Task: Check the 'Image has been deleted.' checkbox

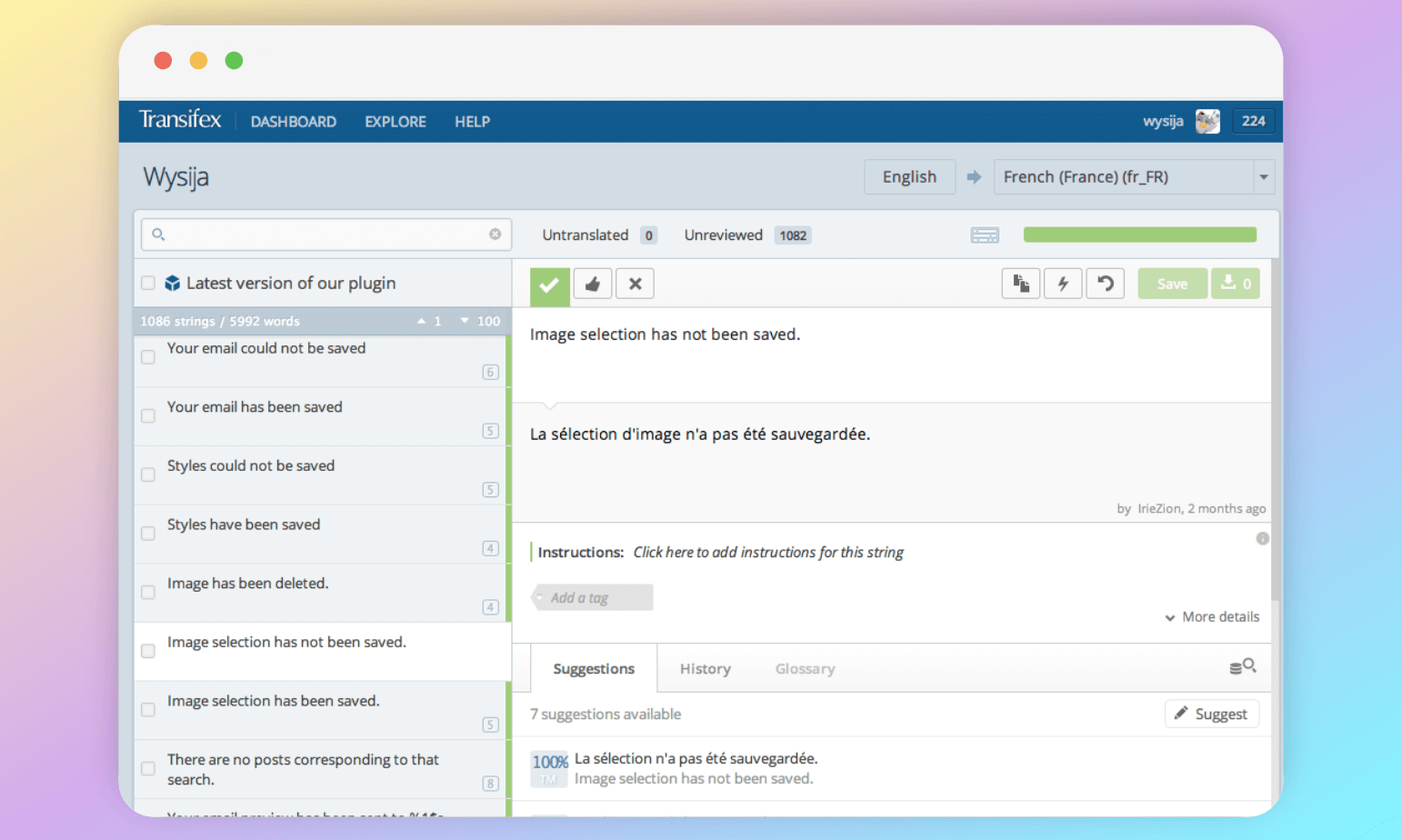Action: pyautogui.click(x=148, y=593)
